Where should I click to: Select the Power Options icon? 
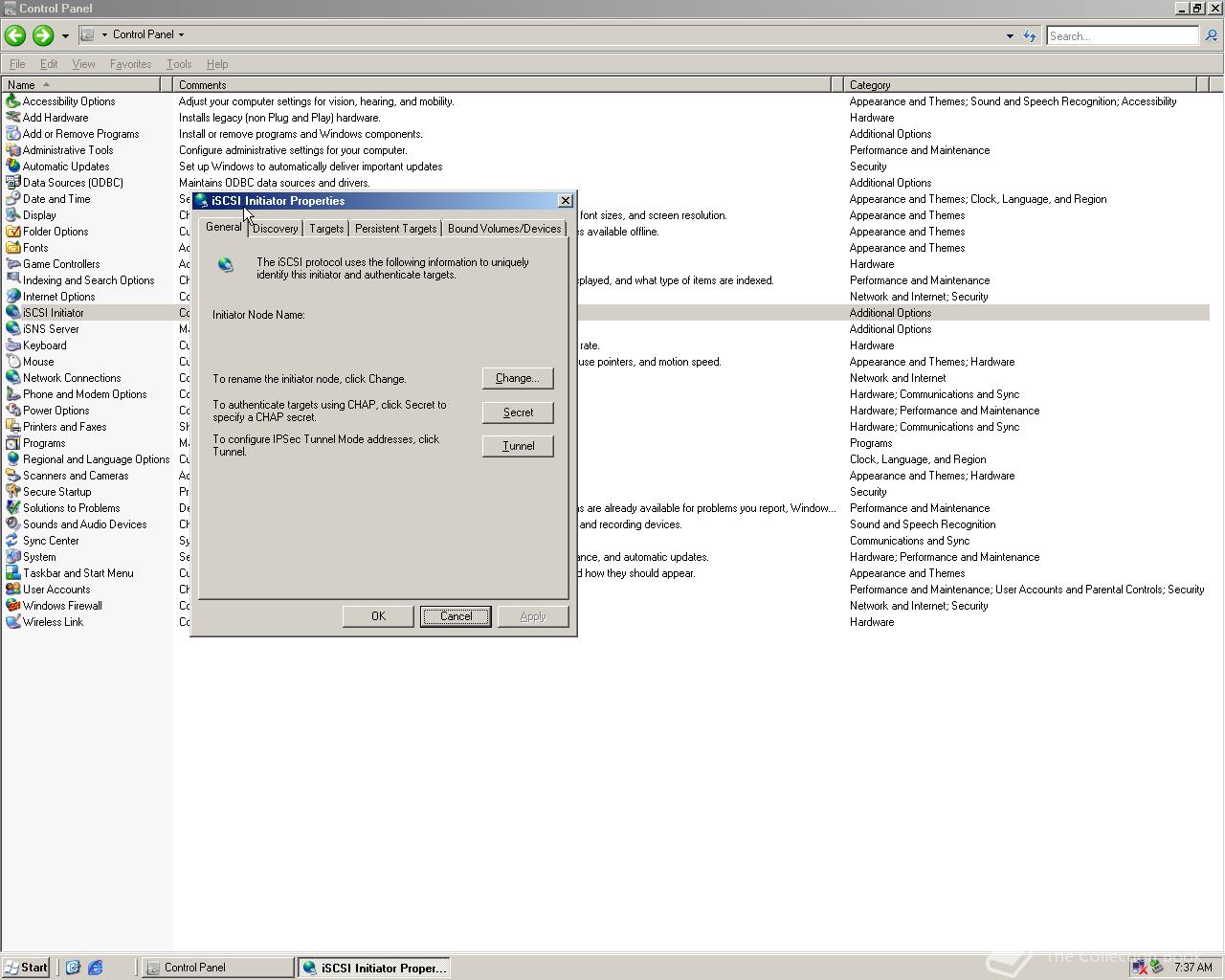click(x=12, y=411)
